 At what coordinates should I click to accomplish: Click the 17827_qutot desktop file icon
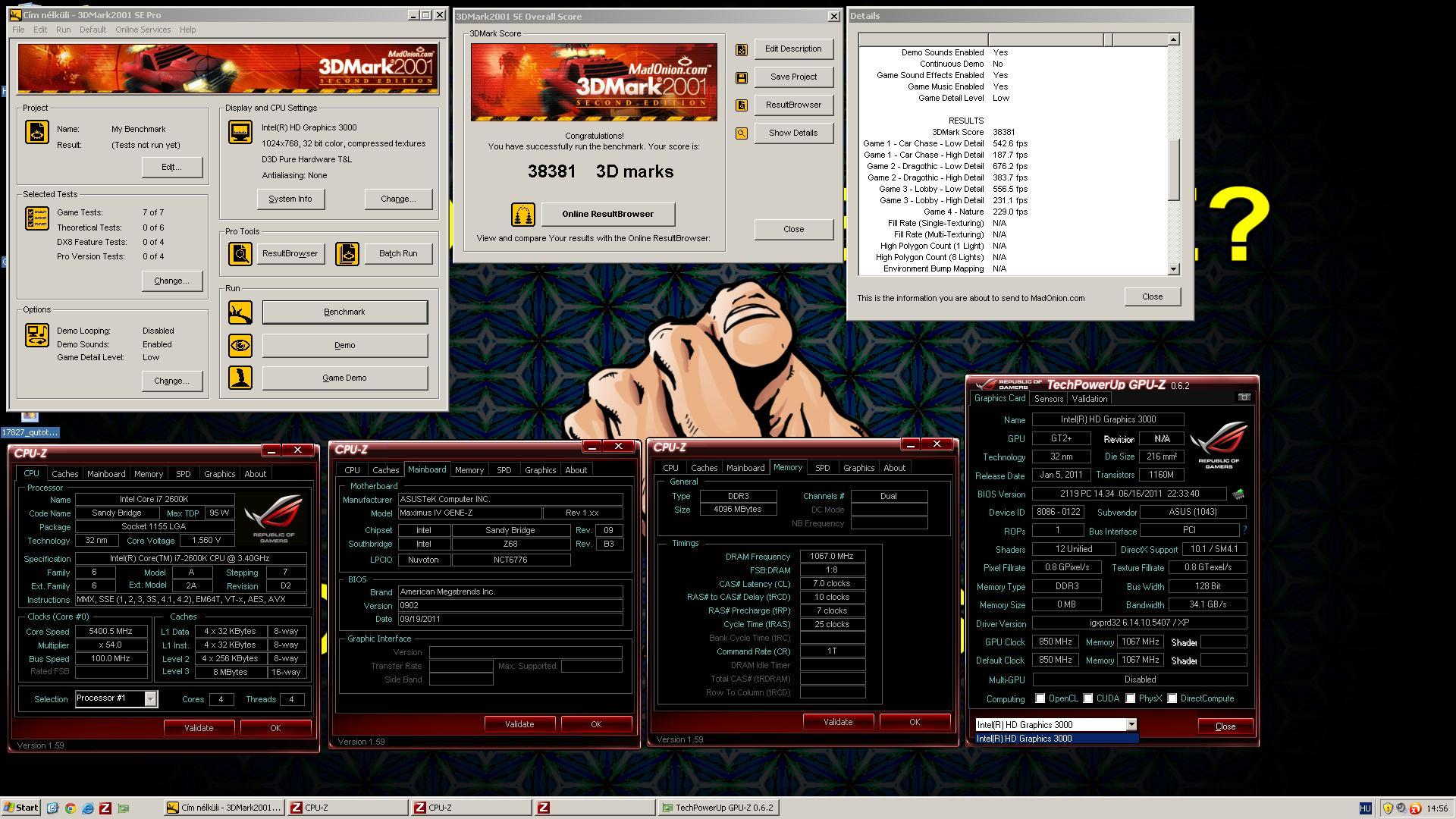[x=30, y=425]
